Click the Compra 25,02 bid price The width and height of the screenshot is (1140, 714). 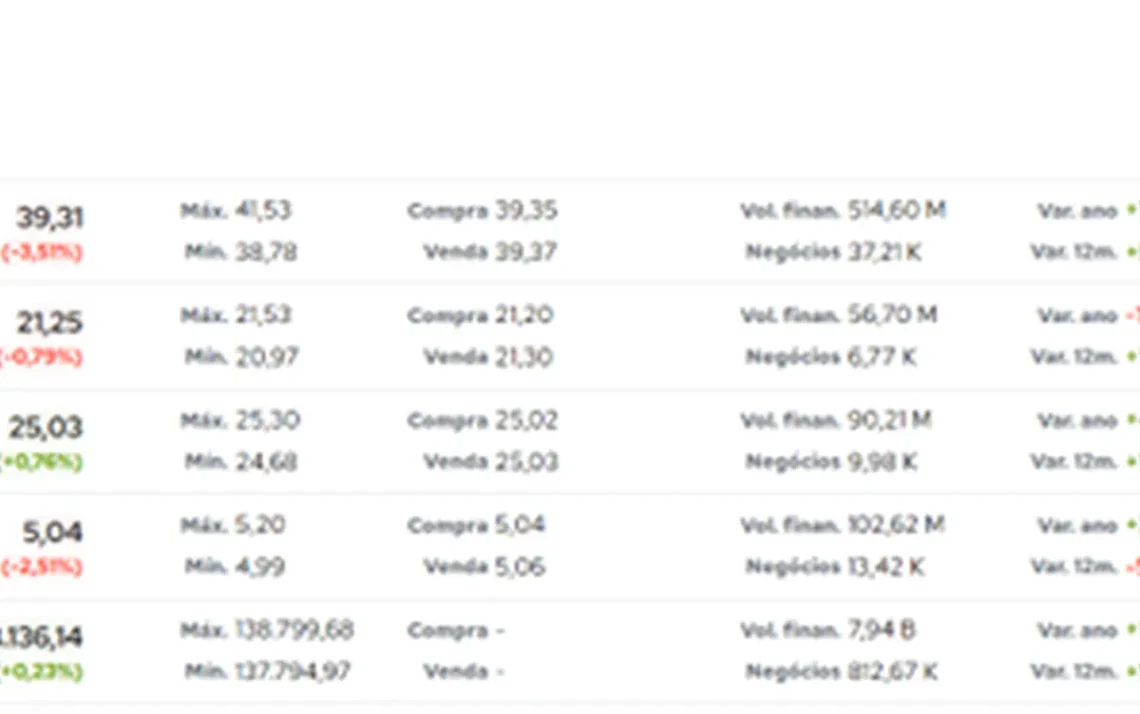[482, 420]
